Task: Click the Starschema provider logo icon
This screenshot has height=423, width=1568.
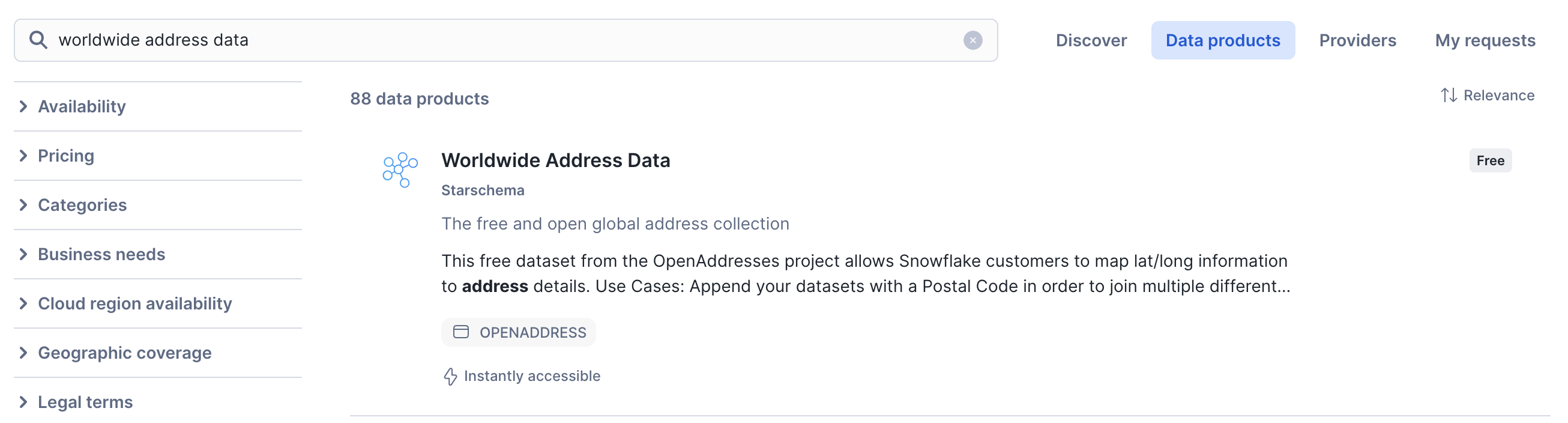Action: click(x=400, y=169)
